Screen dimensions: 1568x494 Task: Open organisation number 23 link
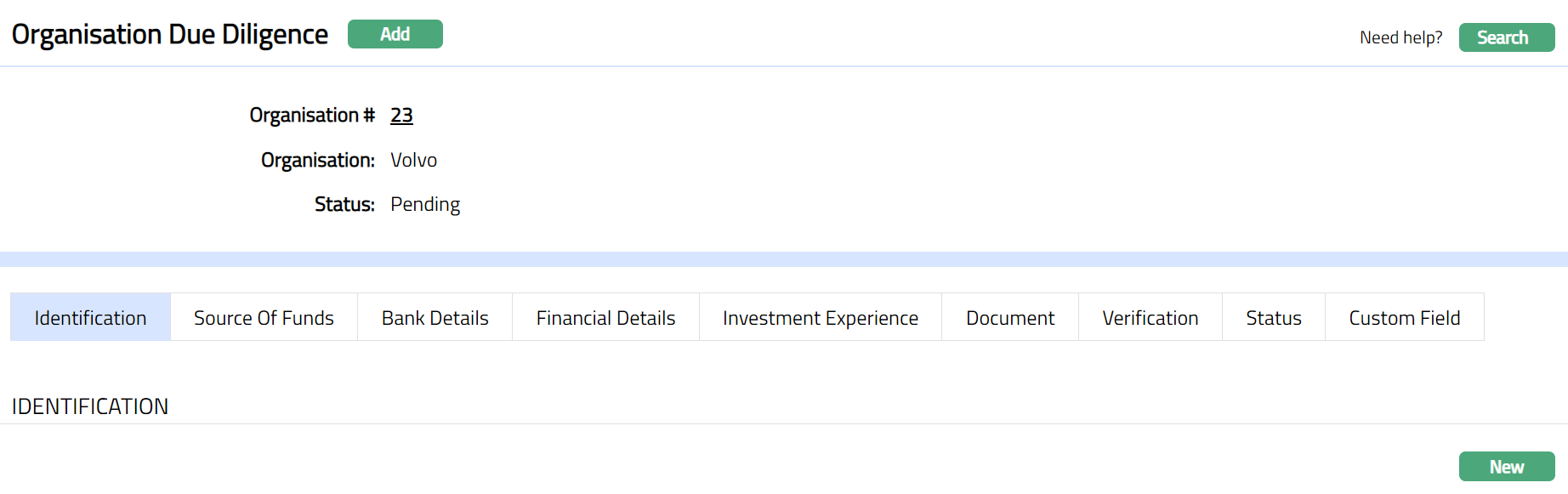click(x=401, y=116)
